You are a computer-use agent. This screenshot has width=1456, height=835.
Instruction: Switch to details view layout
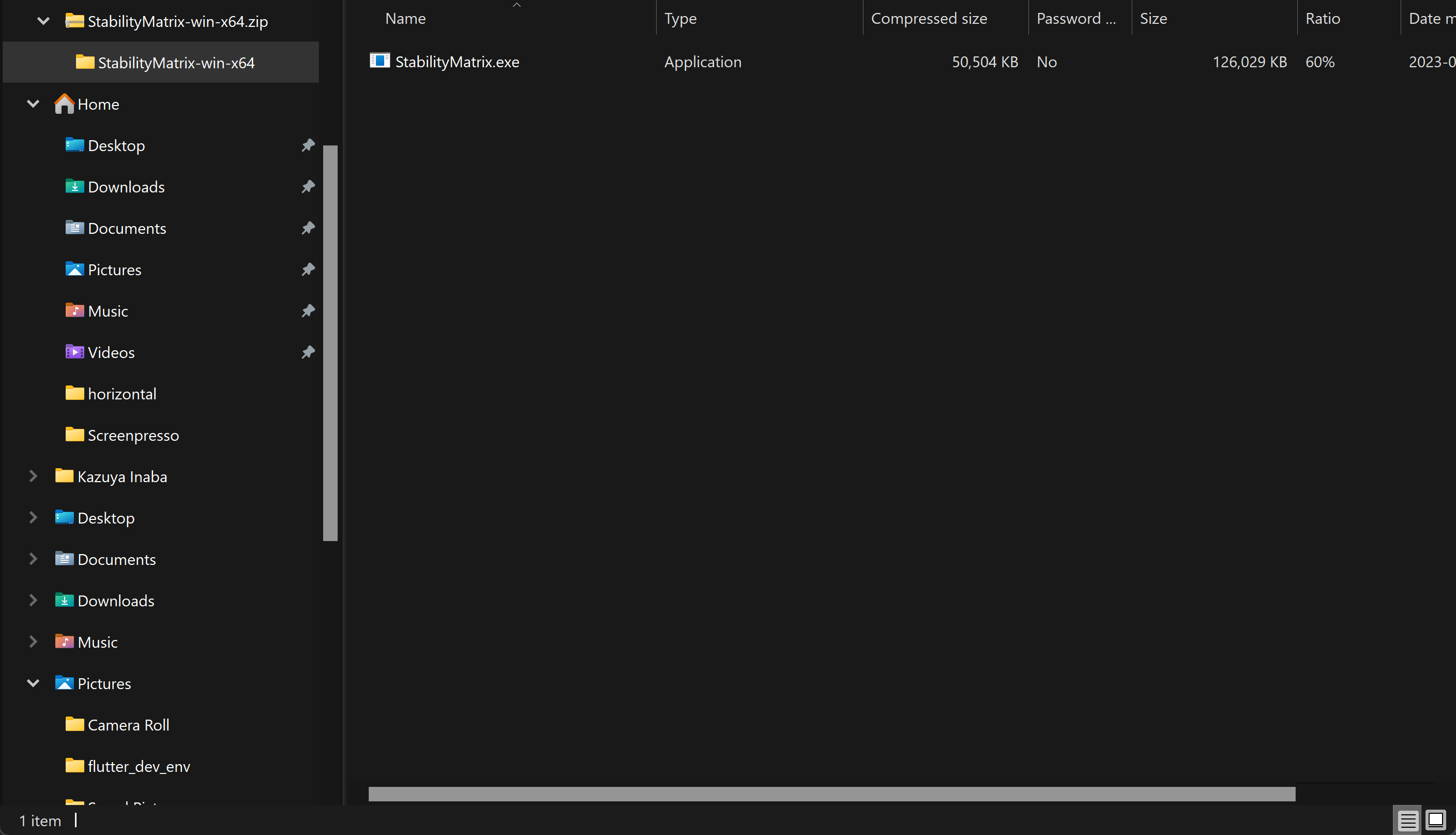1407,821
